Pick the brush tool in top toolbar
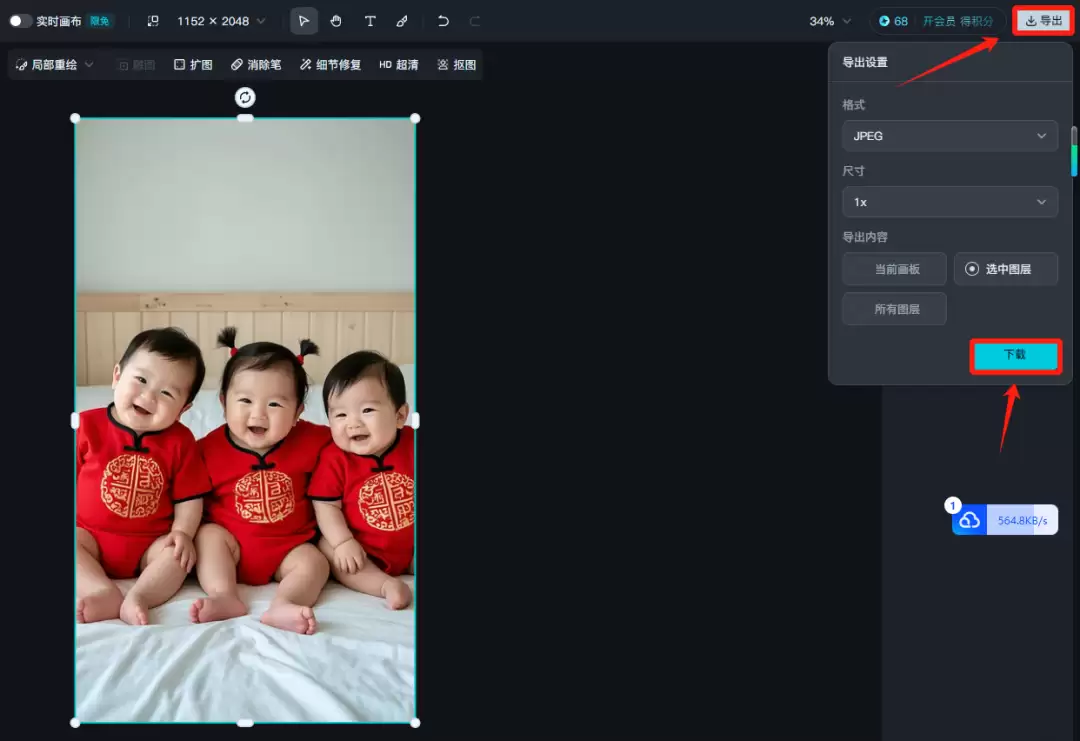The width and height of the screenshot is (1080, 741). tap(402, 21)
